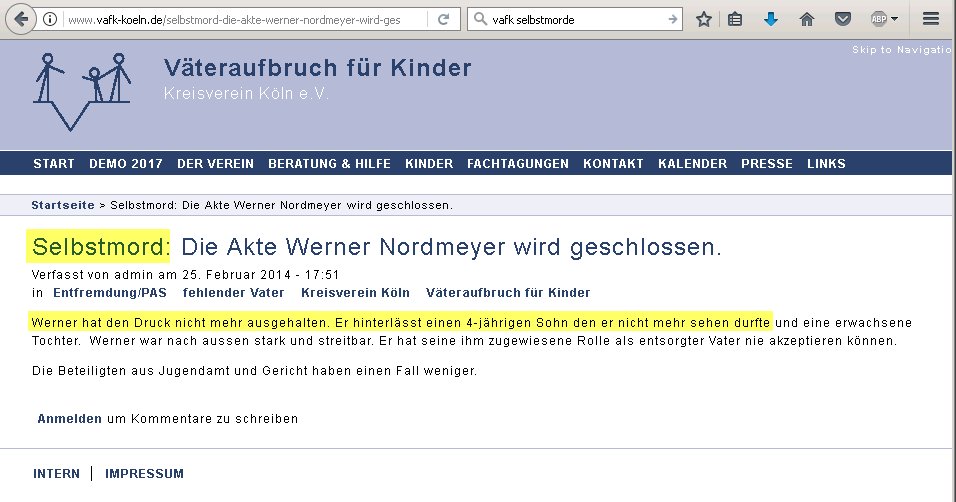
Task: Bookmark this page with the star icon
Action: tap(704, 20)
